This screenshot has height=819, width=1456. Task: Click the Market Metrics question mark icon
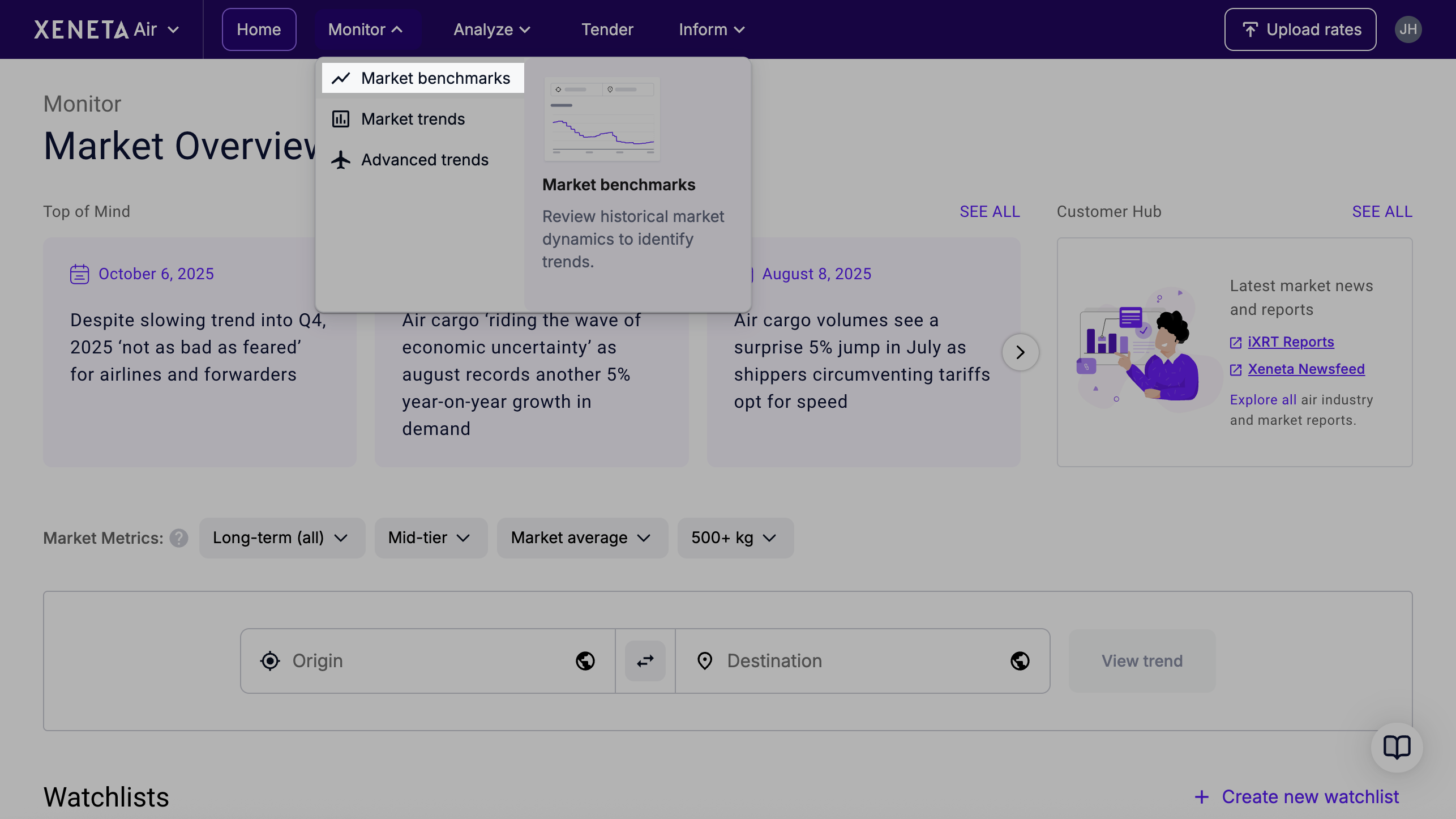pyautogui.click(x=179, y=538)
